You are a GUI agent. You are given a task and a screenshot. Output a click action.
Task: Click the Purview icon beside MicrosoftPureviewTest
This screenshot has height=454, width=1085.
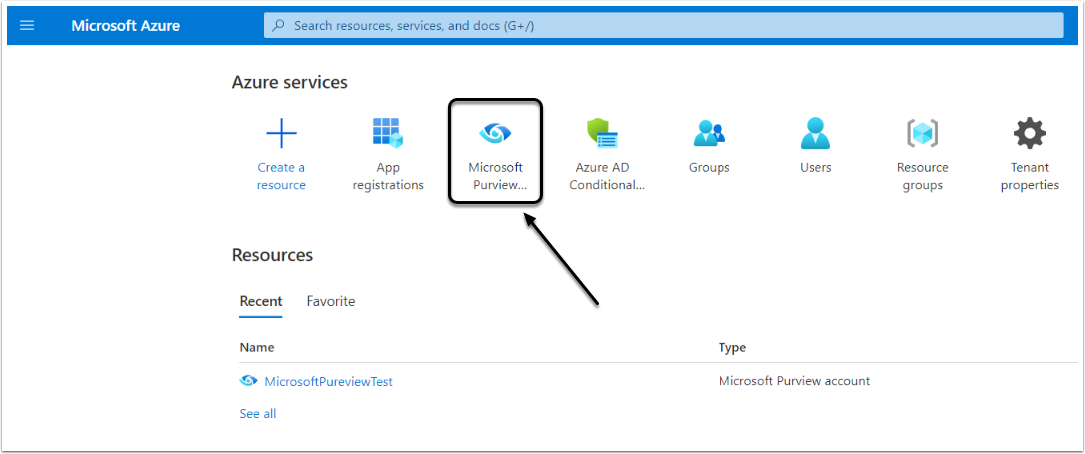point(248,381)
